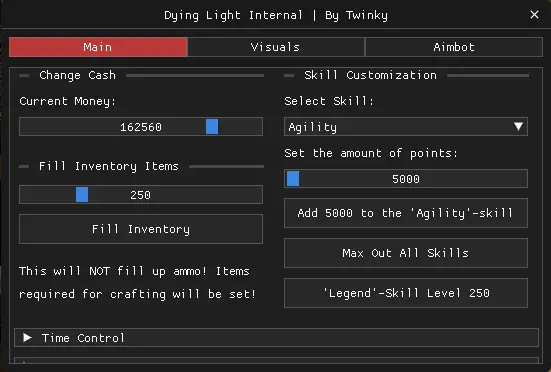Click 'Set the amount of points' label
The width and height of the screenshot is (551, 372).
click(371, 153)
